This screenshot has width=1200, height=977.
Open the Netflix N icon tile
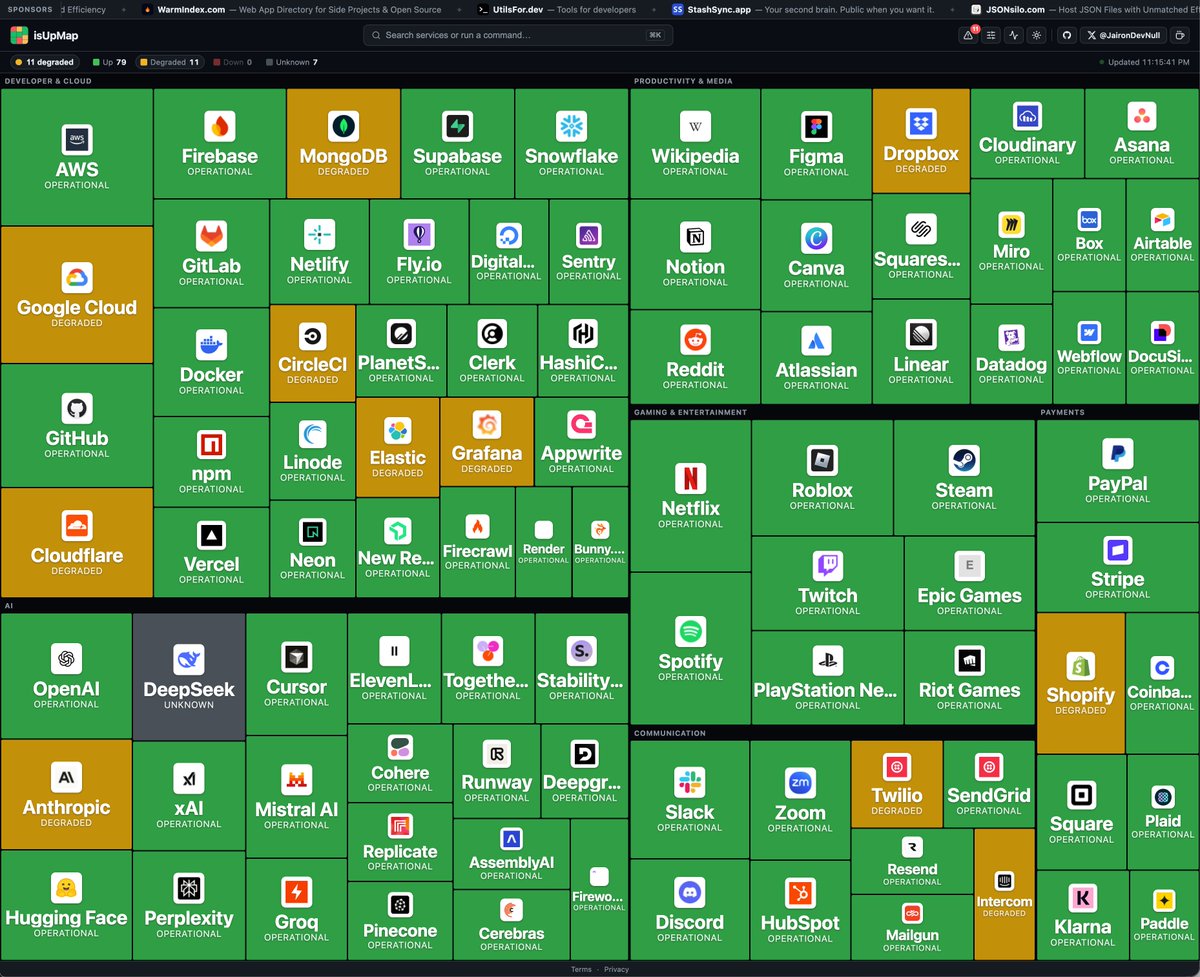(690, 478)
